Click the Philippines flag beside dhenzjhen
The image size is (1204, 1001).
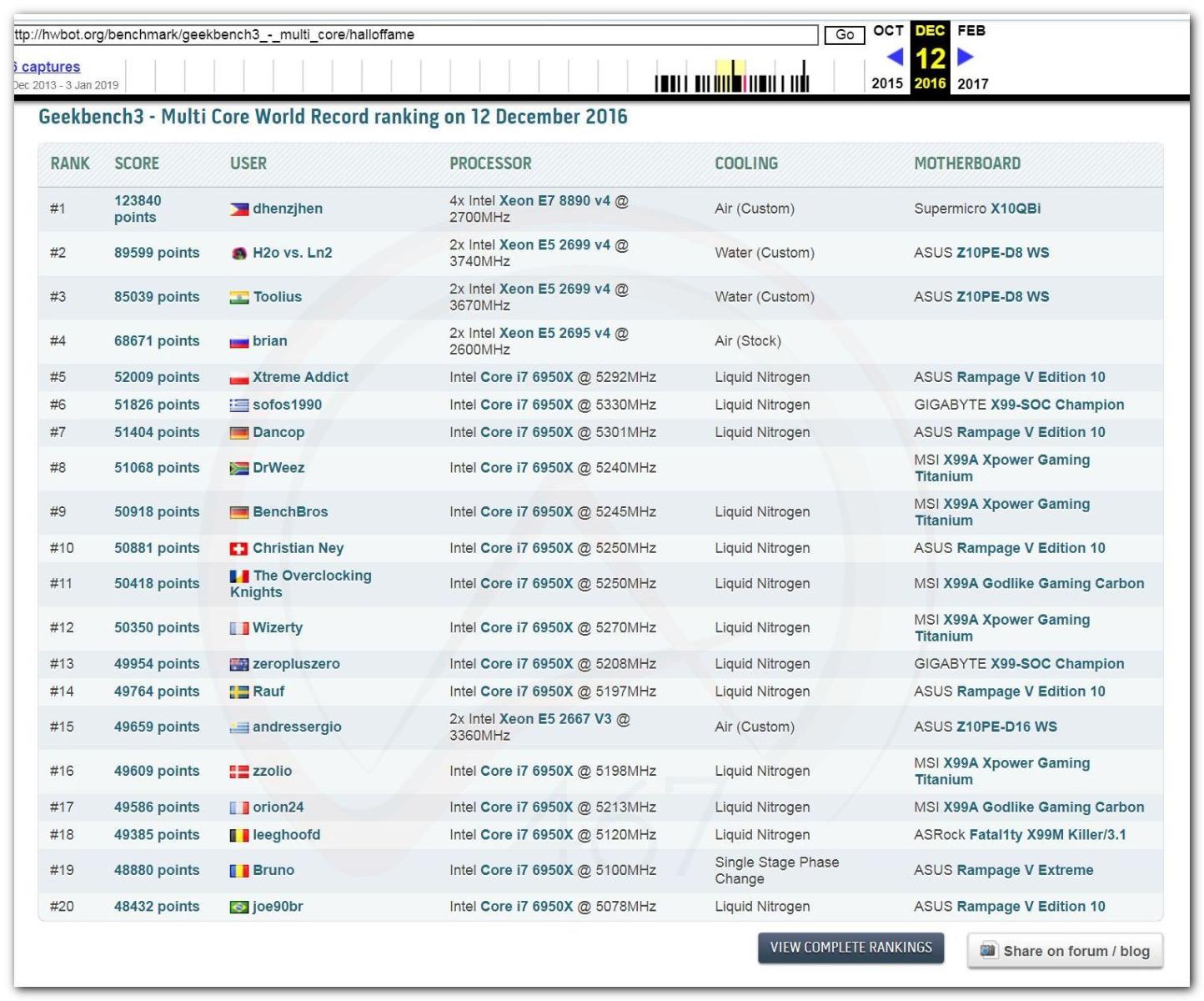[x=239, y=209]
